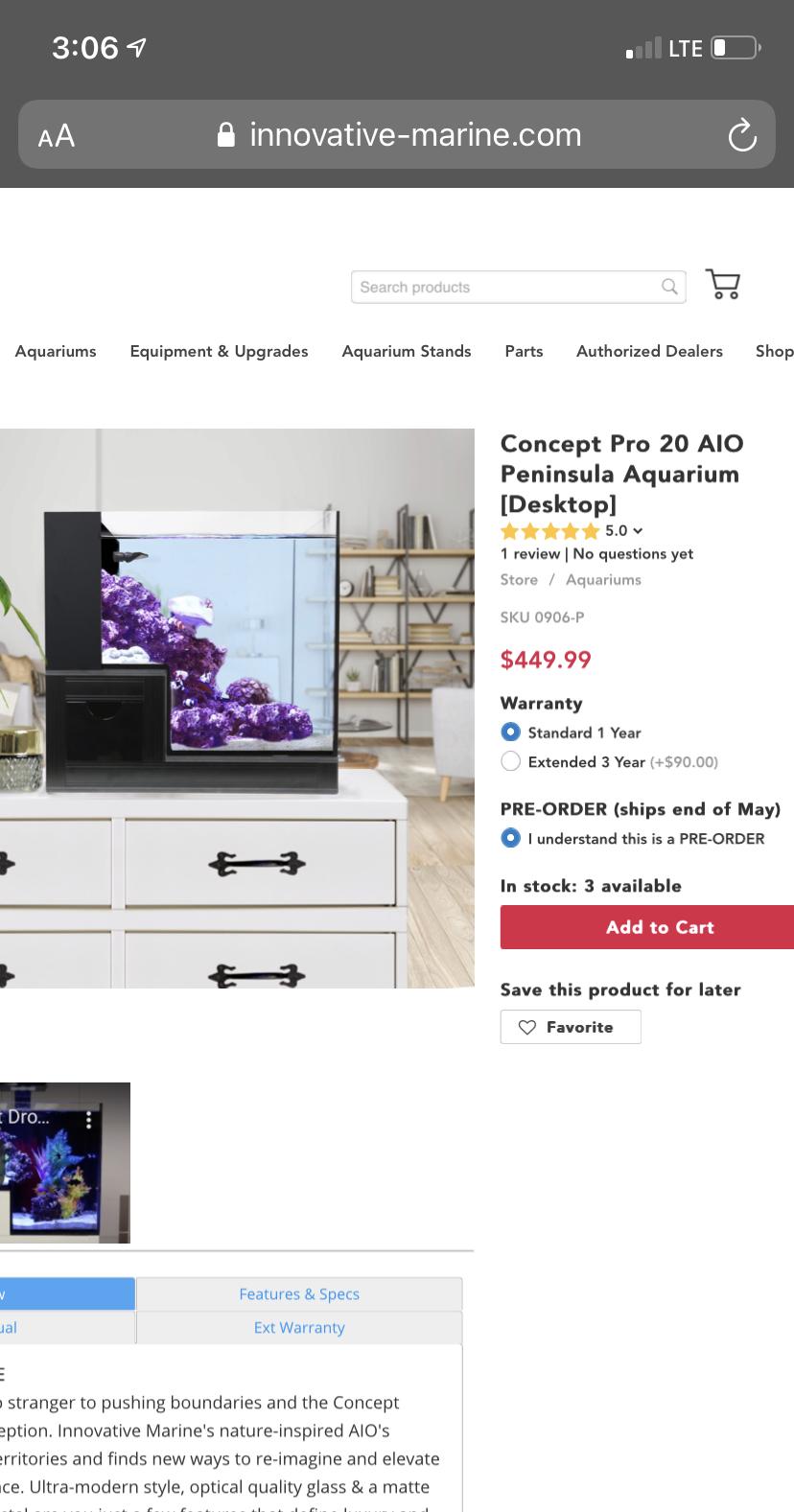Open Equipment & Upgrades menu
Screen dimensions: 794x1512
[219, 351]
